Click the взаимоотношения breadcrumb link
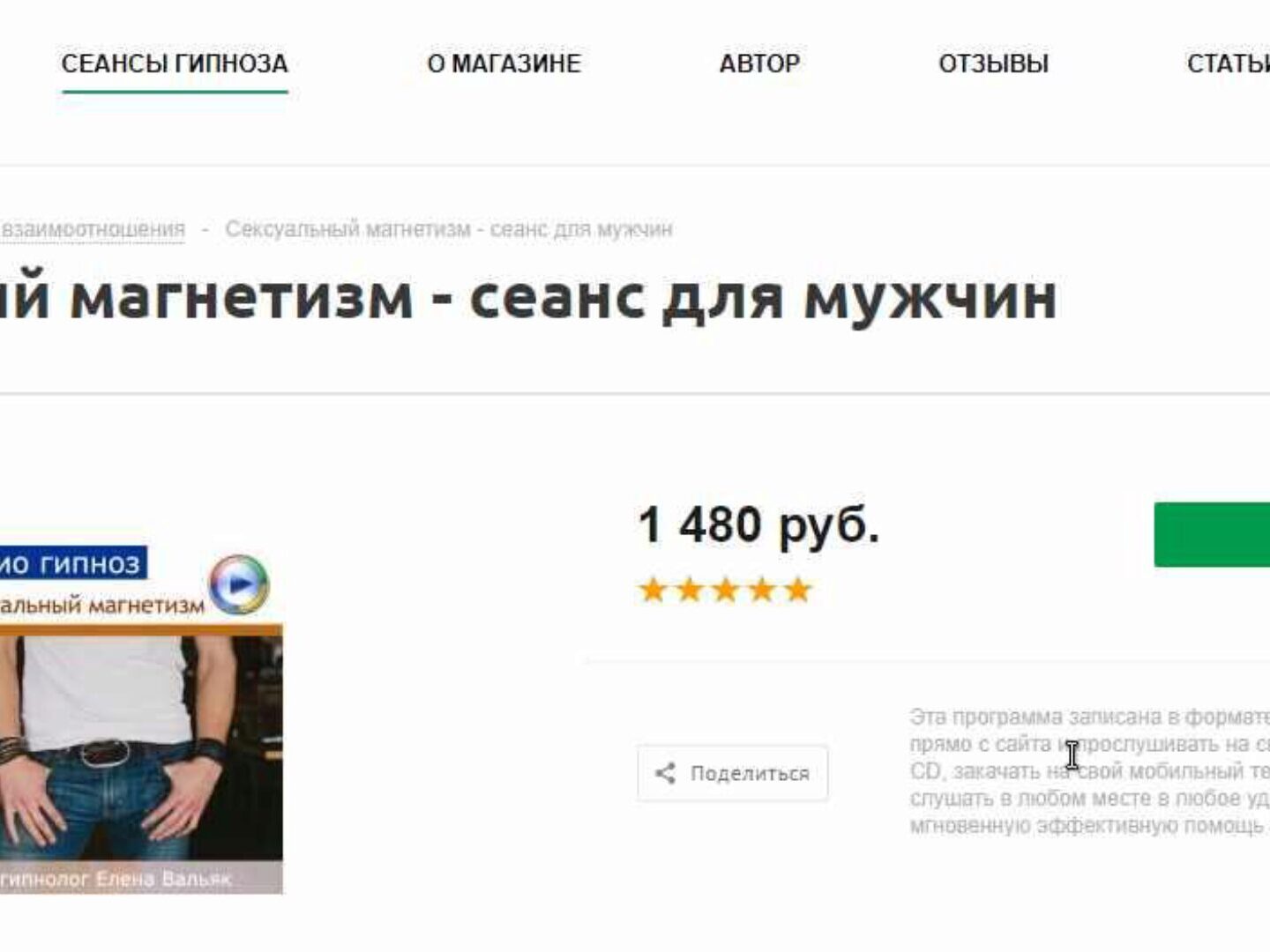 93,229
